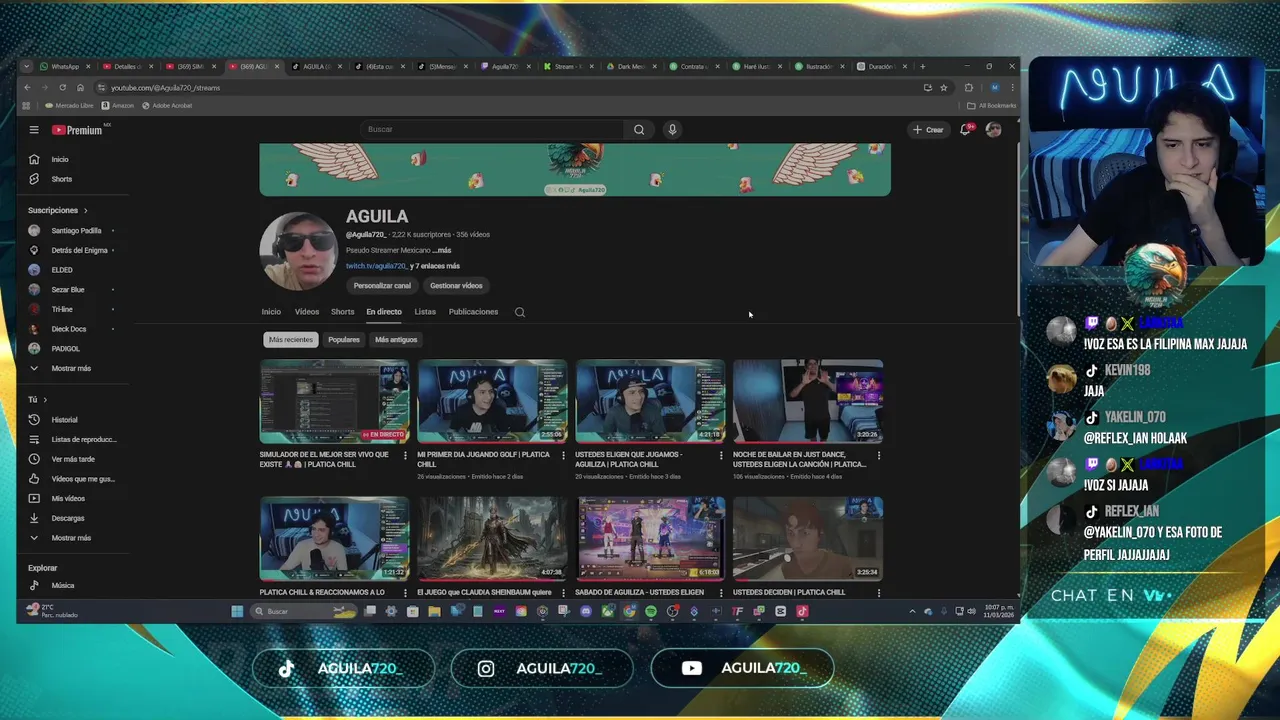Screen dimensions: 1280x720
Task: Select the Populares filter chip
Action: (x=344, y=340)
